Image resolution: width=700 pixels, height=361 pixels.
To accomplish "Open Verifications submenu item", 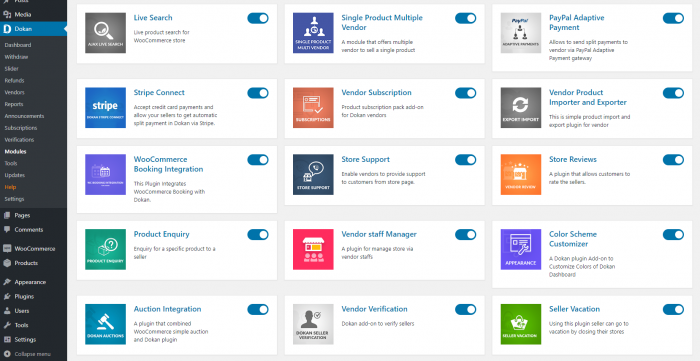I will coord(19,140).
